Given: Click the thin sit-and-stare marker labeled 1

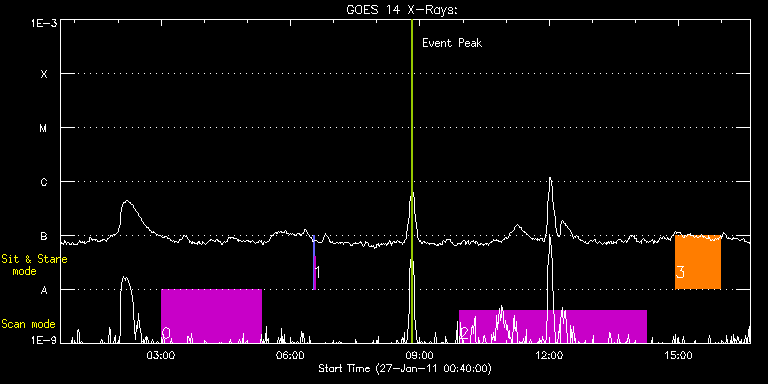Looking at the screenshot, I should (x=314, y=263).
